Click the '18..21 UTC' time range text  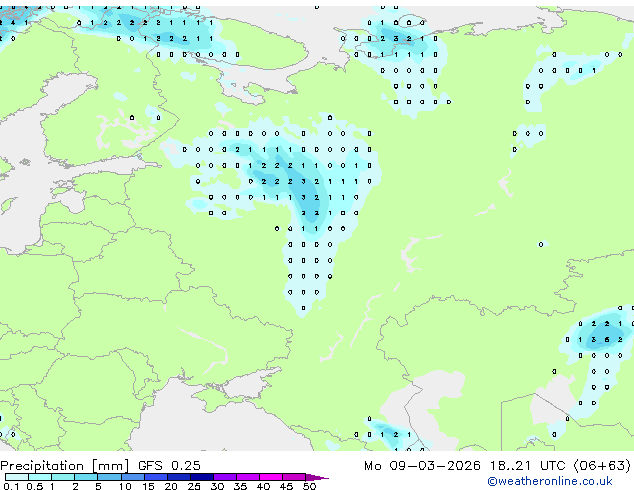(x=527, y=466)
